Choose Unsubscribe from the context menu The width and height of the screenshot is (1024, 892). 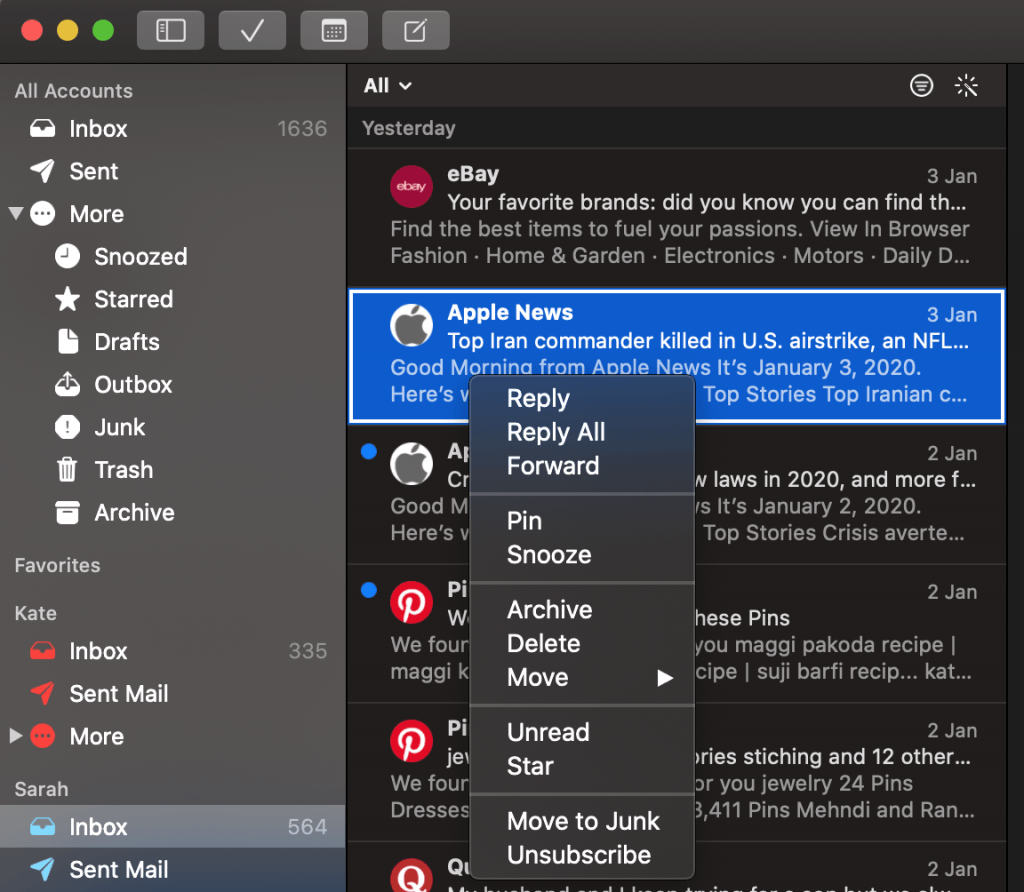582,855
